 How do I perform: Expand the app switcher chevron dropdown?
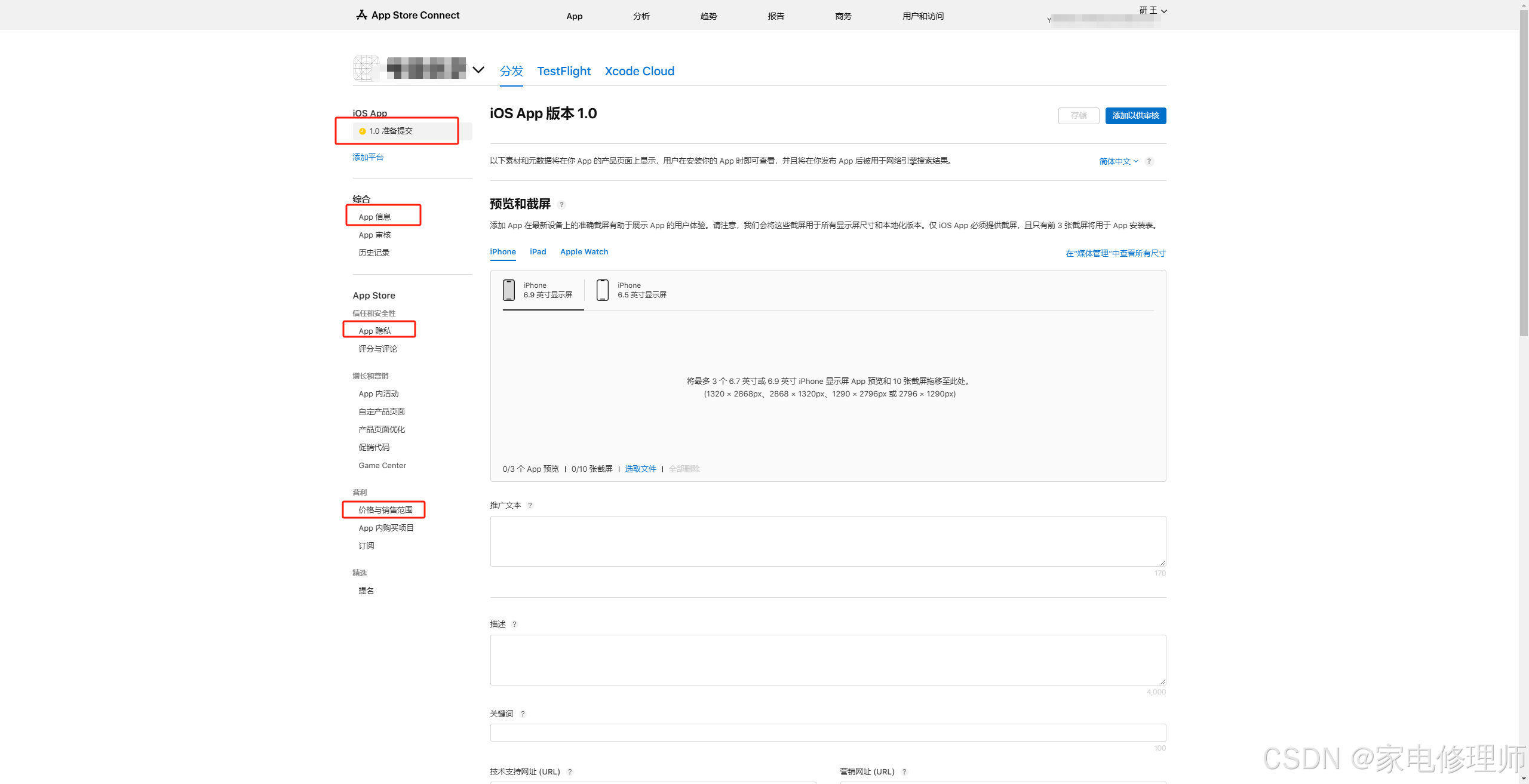[x=478, y=70]
